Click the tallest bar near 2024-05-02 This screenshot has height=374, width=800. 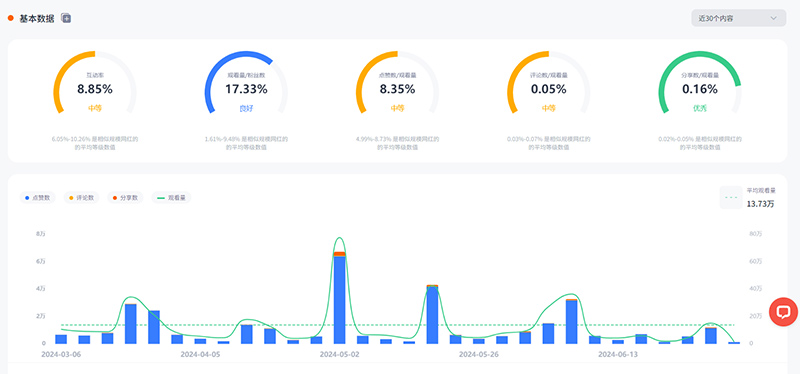[339, 297]
